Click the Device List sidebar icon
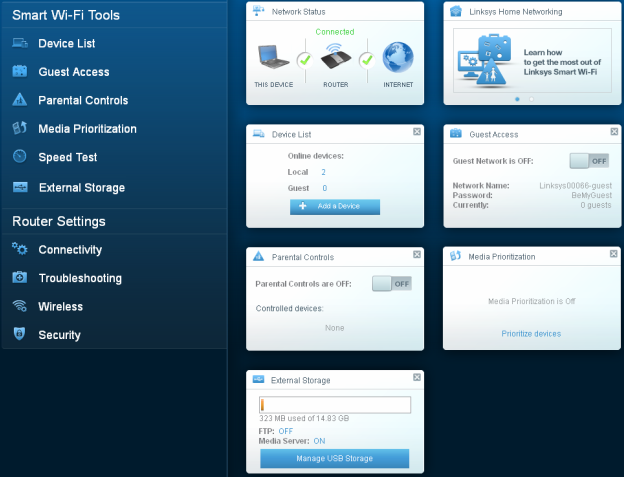Viewport: 625px width, 477px height. tap(20, 43)
